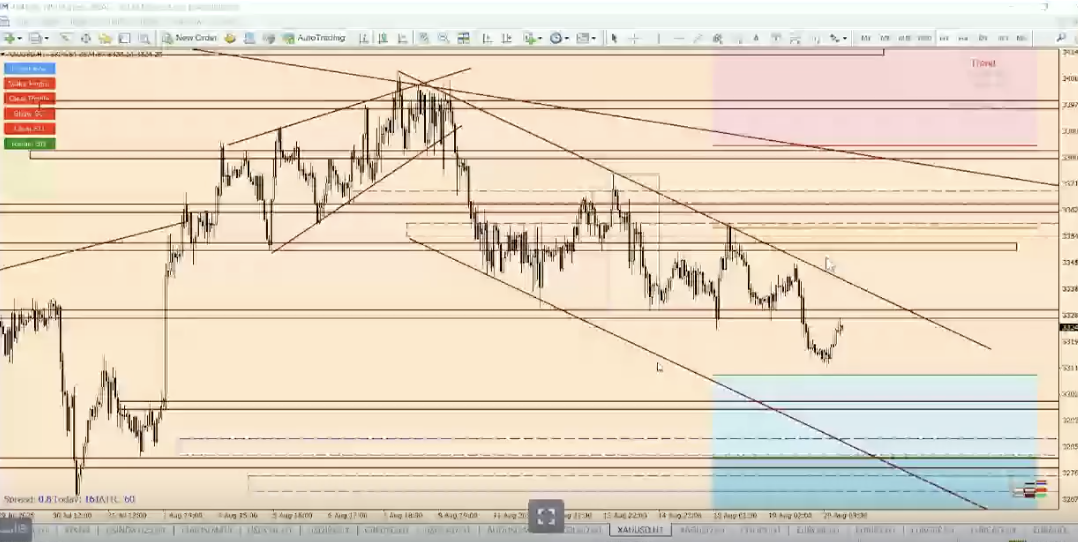Open the tile windows grid icon
Screen dimensions: 1078x542
point(464,38)
